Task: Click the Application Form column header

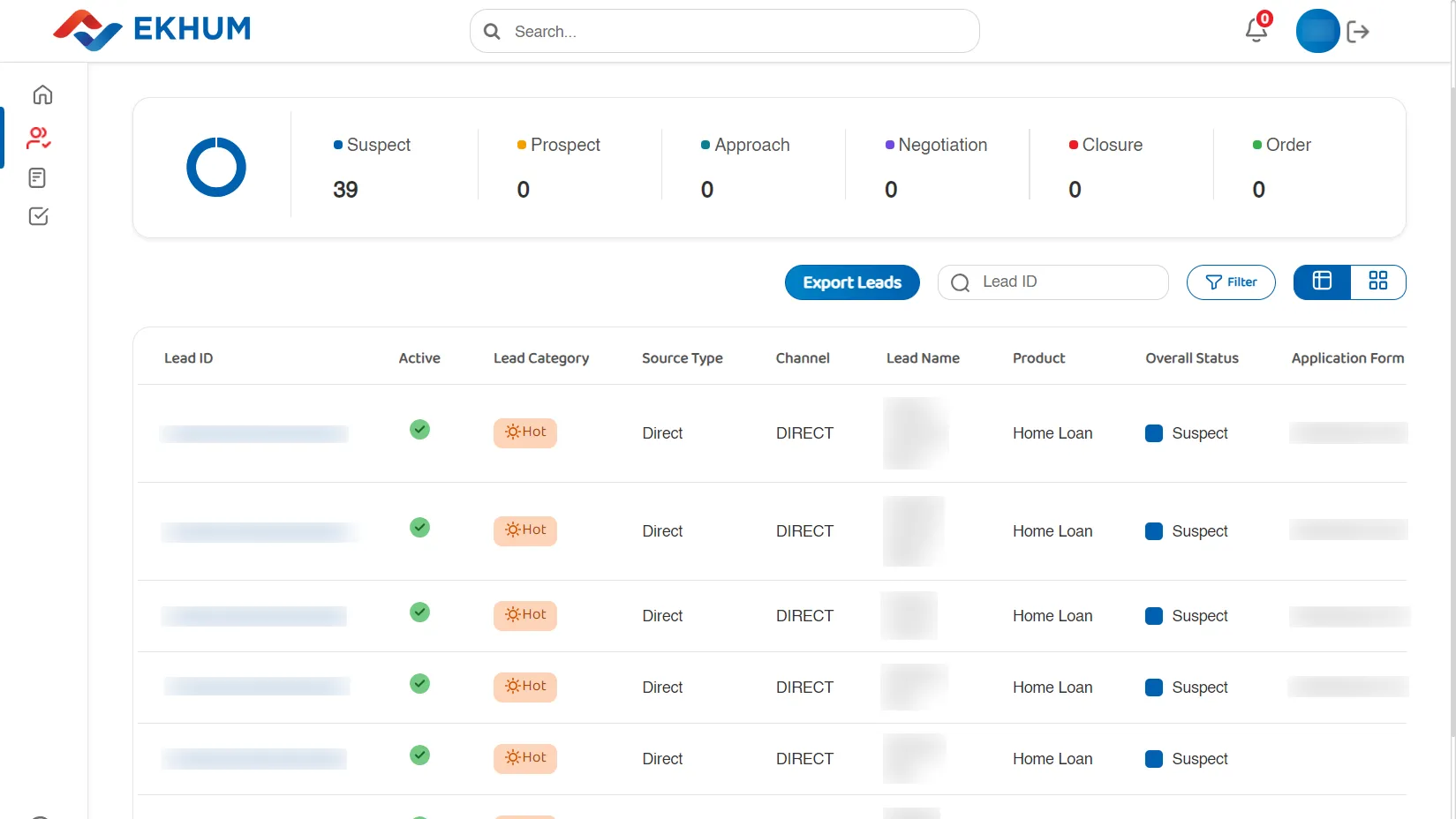Action: [1347, 358]
